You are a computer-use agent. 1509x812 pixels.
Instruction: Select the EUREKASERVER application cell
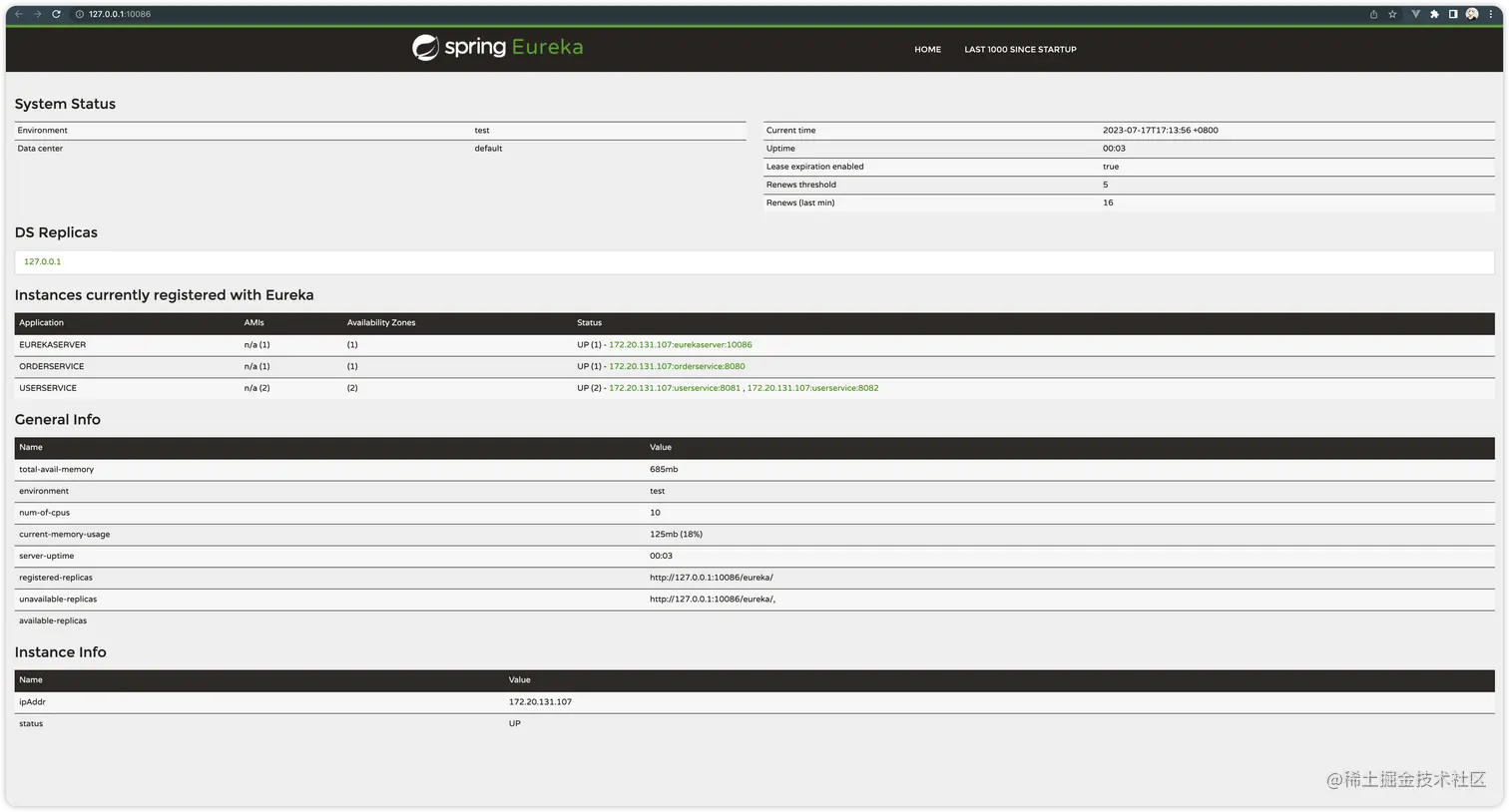click(53, 344)
